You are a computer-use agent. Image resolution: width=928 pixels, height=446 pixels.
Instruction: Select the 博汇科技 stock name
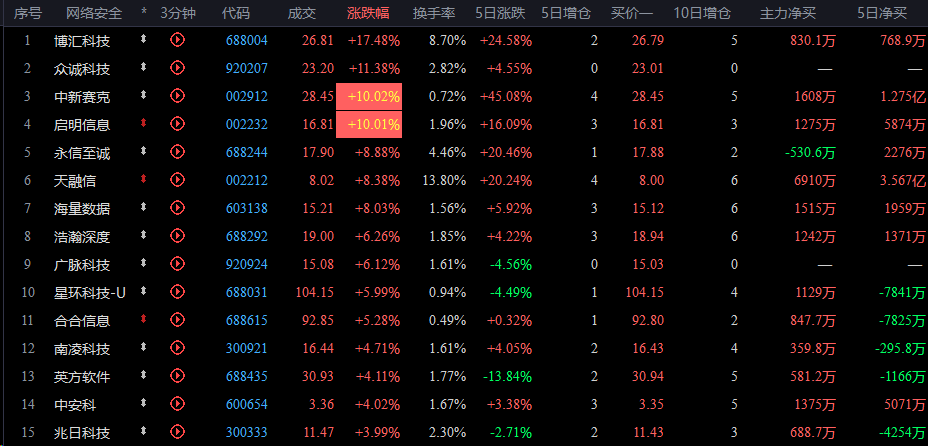click(x=82, y=41)
